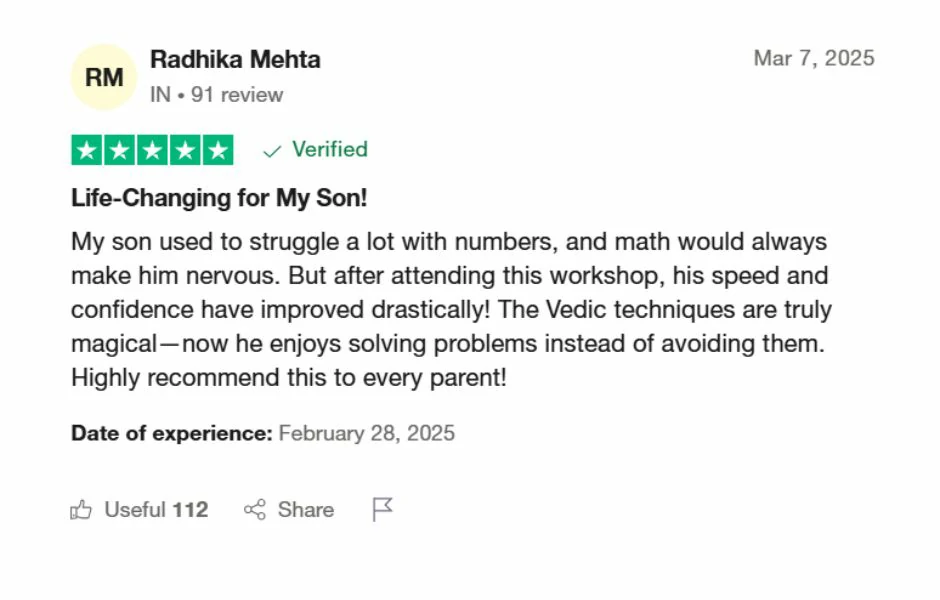Click the thumbs-up Useful icon
The image size is (940, 600).
pyautogui.click(x=81, y=510)
